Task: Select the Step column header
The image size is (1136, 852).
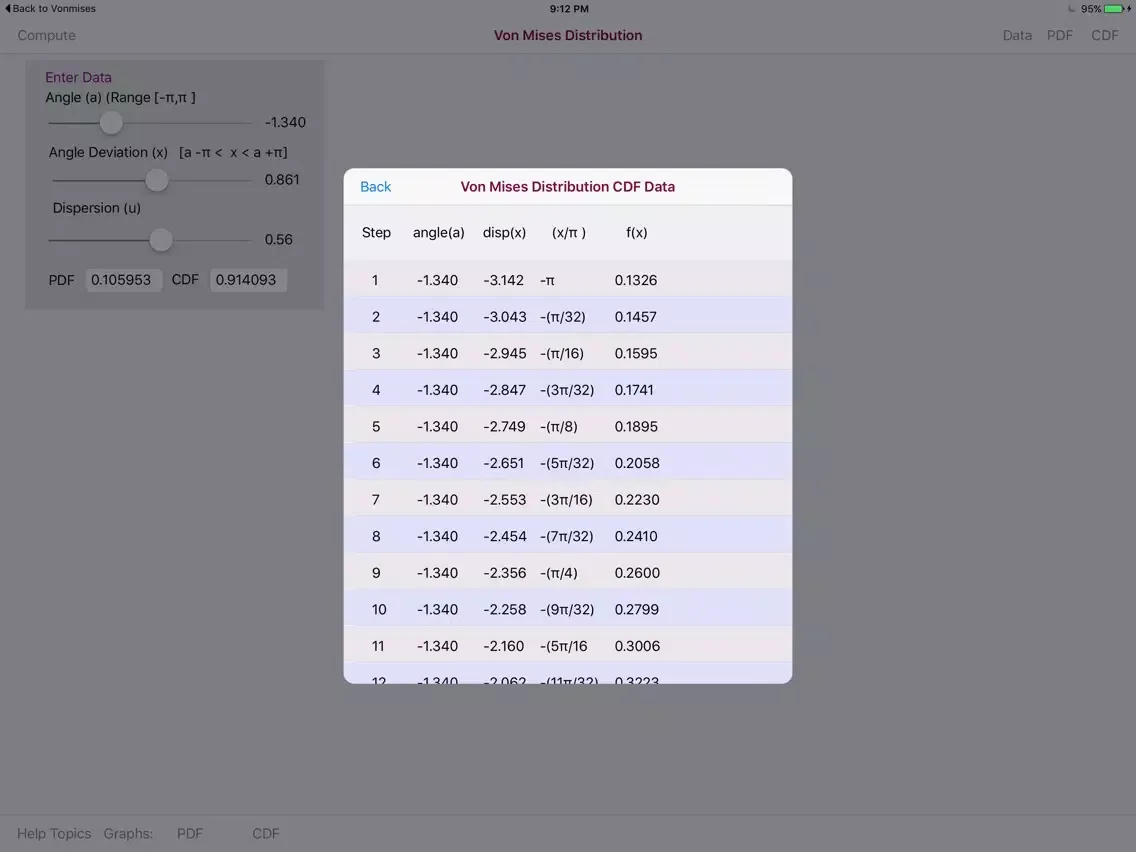Action: (x=376, y=233)
